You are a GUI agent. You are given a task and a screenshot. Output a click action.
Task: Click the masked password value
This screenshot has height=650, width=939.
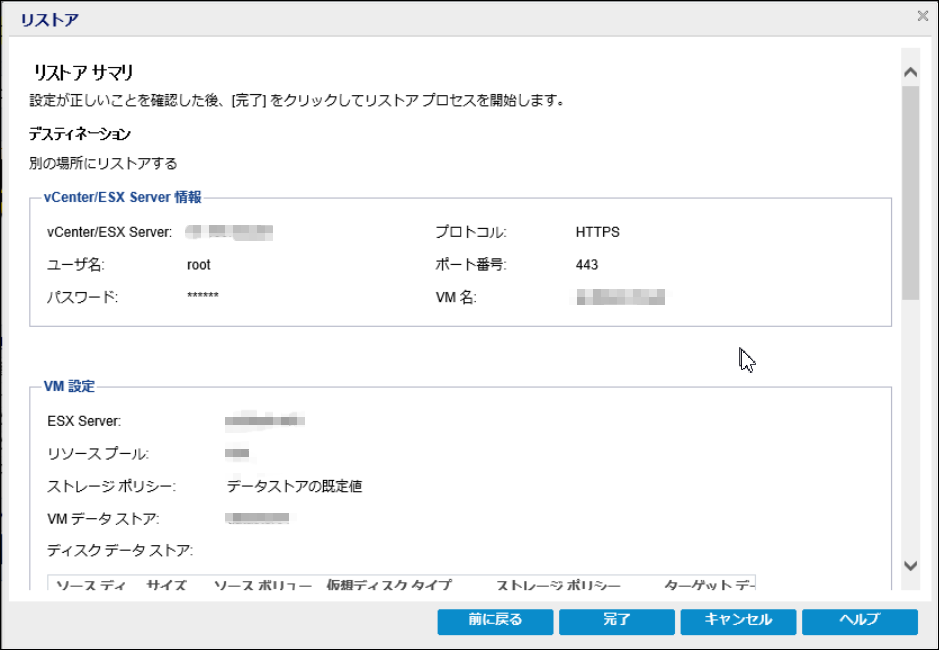pyautogui.click(x=203, y=298)
